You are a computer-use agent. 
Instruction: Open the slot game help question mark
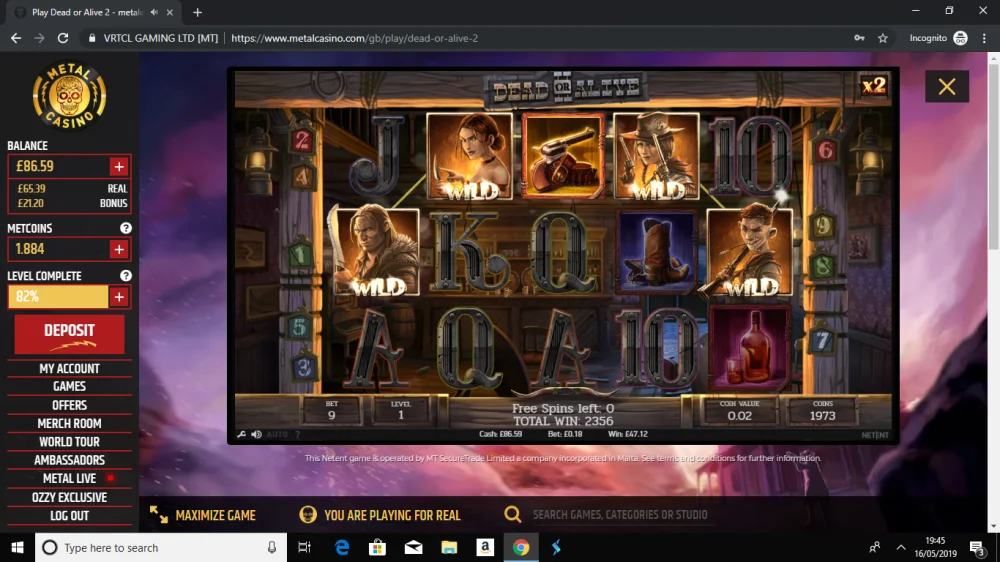point(297,434)
